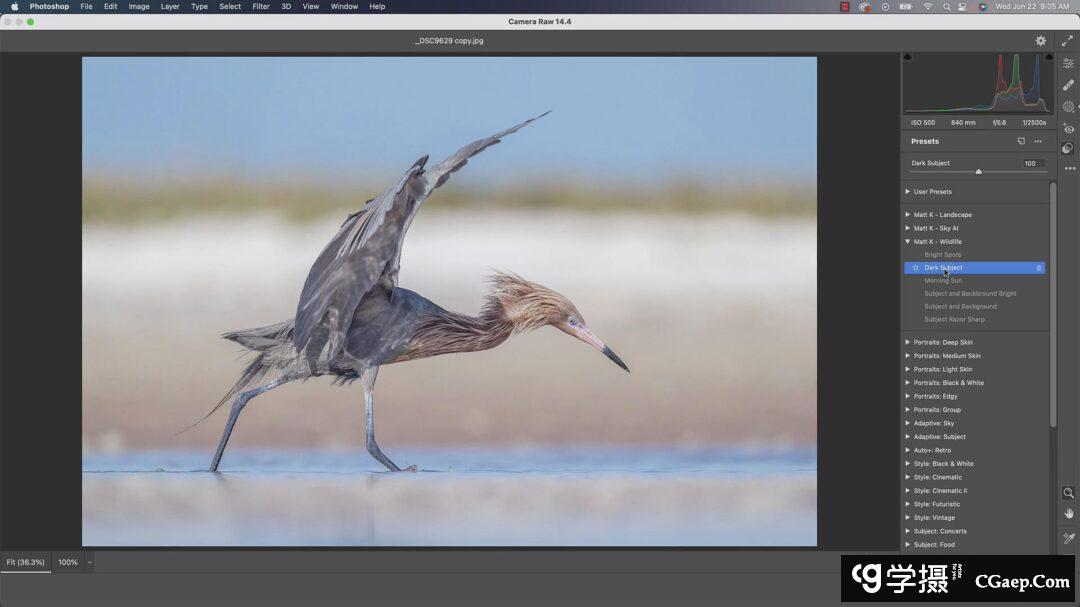1080x607 pixels.
Task: Apply the Morning Sun preset
Action: [x=943, y=281]
